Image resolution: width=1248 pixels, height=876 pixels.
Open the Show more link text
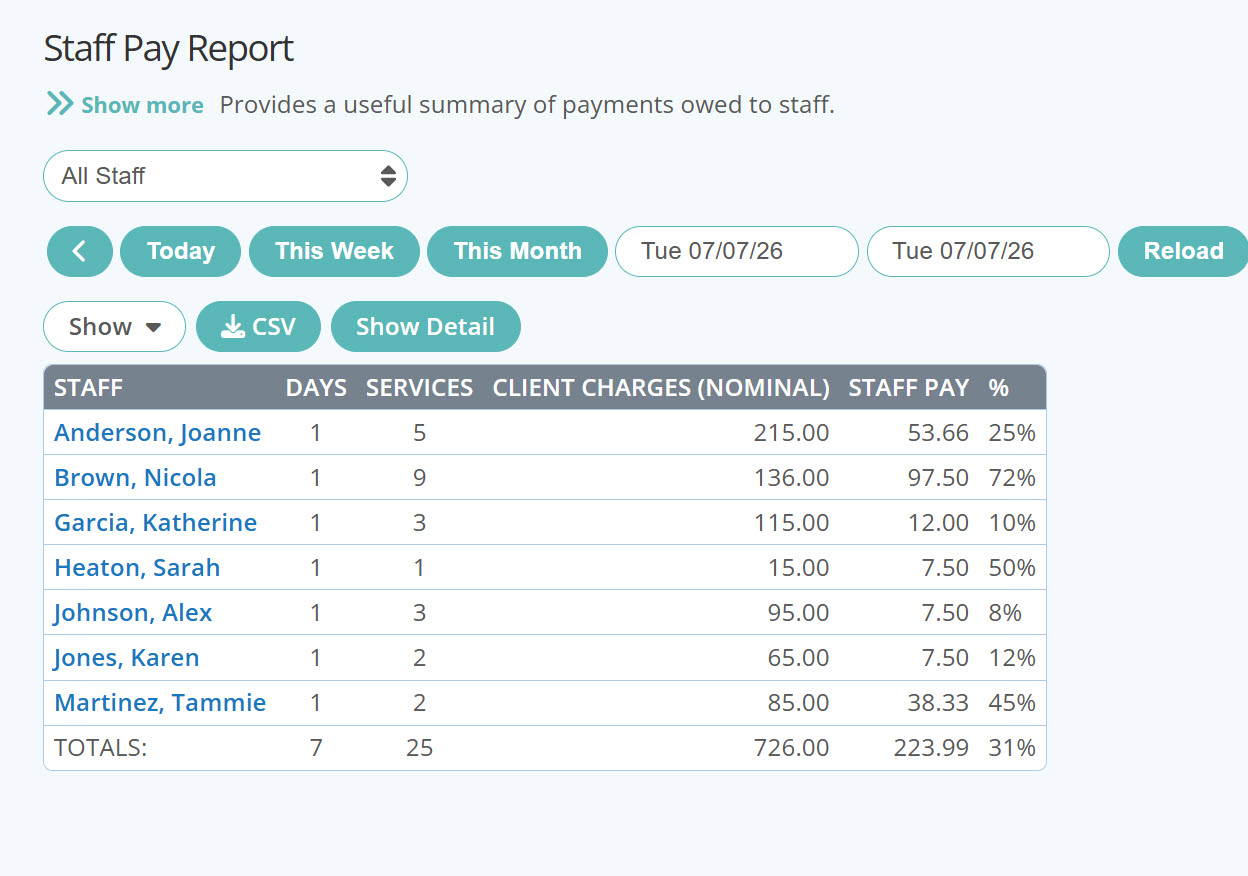pyautogui.click(x=142, y=105)
